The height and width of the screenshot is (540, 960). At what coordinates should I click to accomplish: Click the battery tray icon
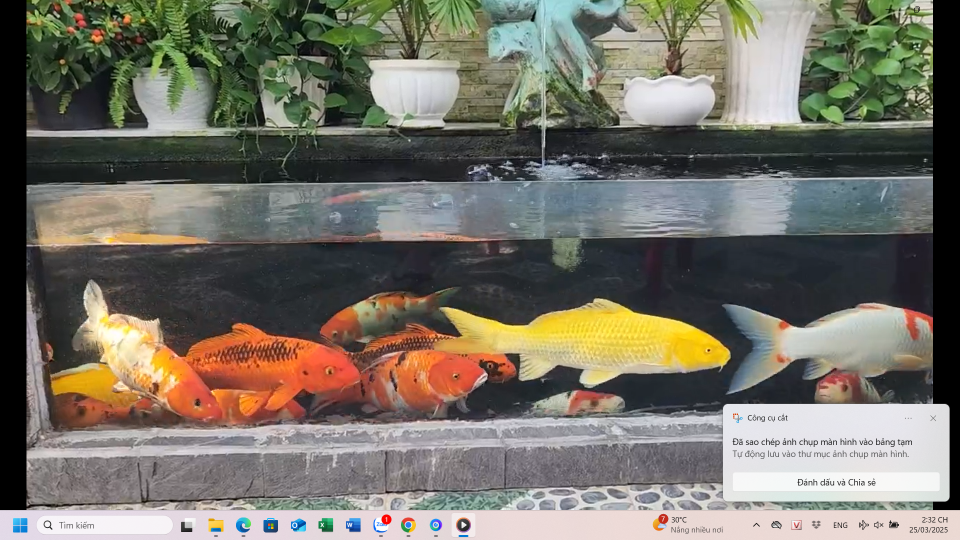click(x=894, y=525)
